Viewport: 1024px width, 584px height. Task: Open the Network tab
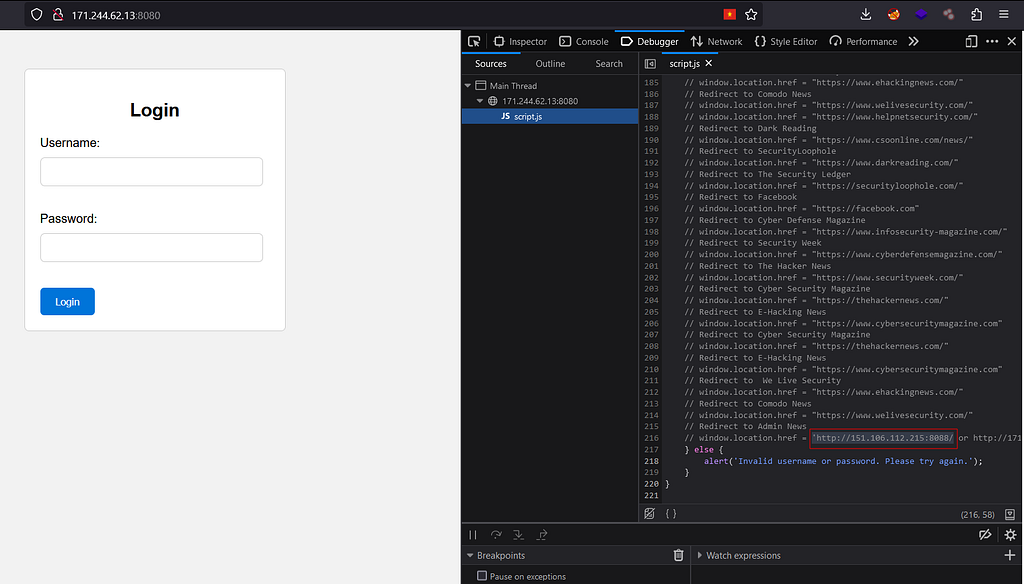coord(716,41)
